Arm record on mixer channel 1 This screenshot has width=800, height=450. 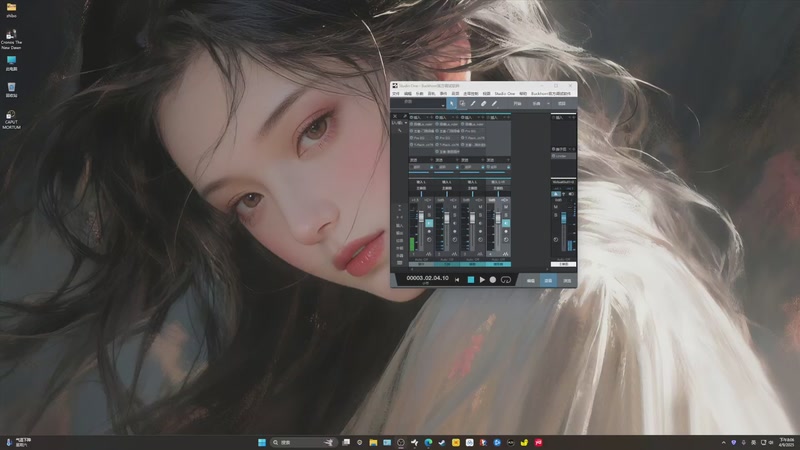[x=429, y=232]
